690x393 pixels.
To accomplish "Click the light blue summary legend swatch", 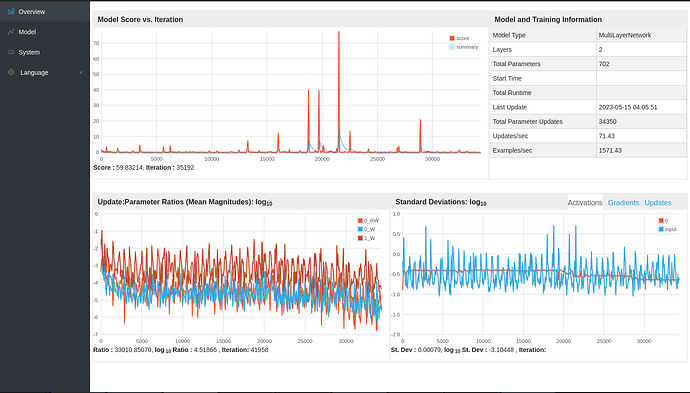I will click(x=452, y=47).
